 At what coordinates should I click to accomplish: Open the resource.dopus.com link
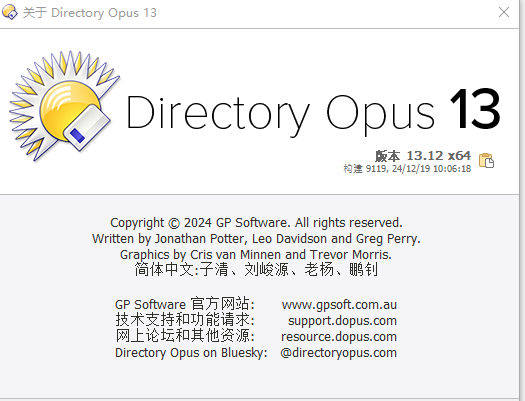(x=339, y=337)
